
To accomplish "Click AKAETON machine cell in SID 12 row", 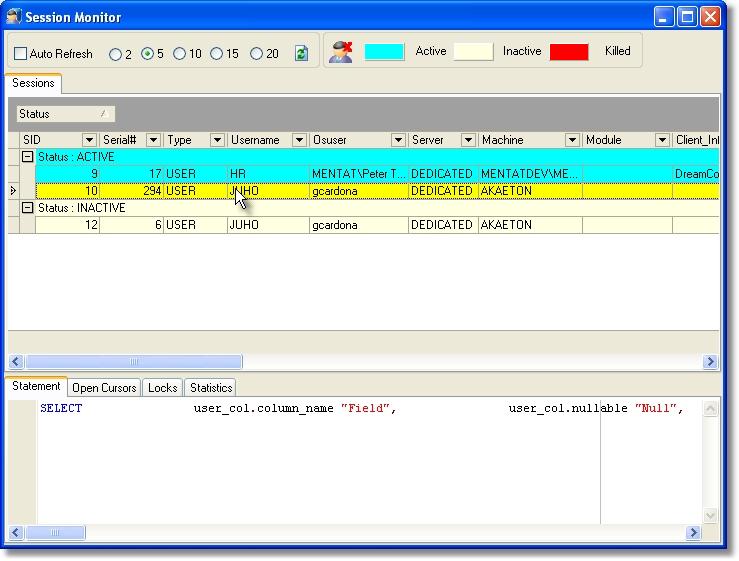I will (530, 225).
